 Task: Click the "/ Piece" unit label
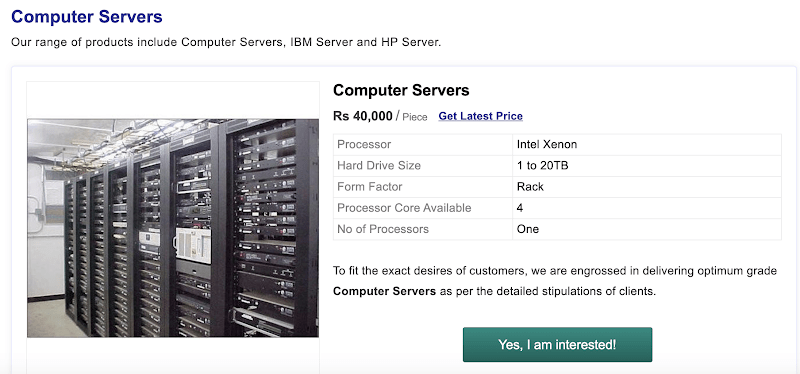click(x=411, y=117)
